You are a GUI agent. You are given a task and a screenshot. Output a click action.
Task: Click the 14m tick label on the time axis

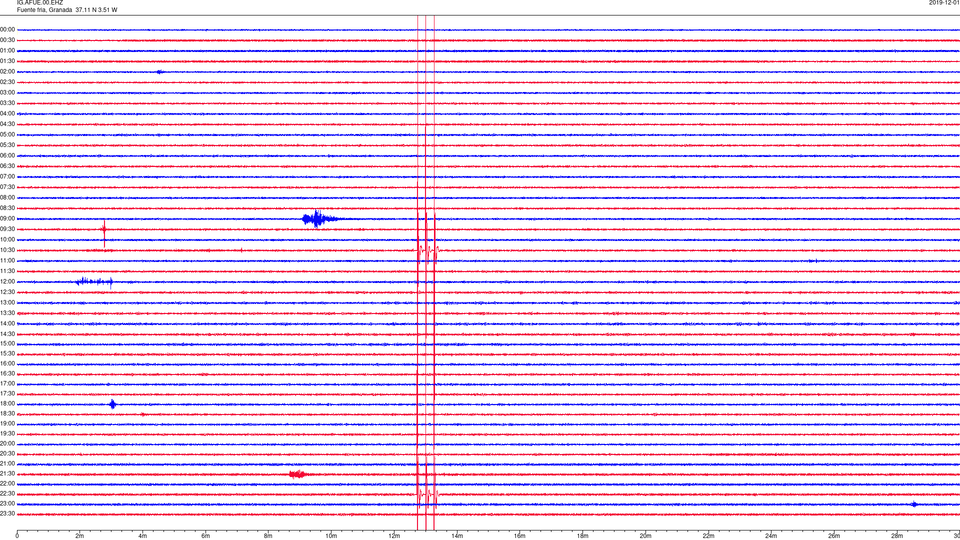(457, 536)
